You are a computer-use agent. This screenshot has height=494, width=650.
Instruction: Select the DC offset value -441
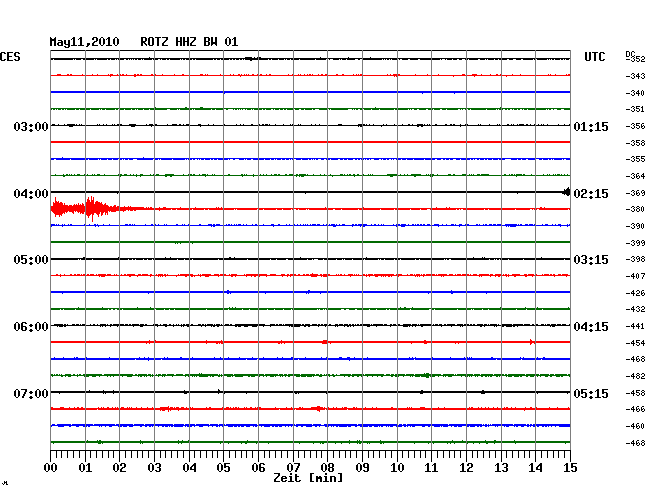(635, 326)
